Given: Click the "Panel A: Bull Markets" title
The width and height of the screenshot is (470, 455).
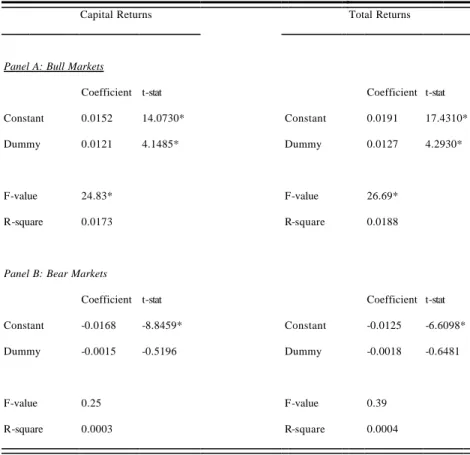Looking at the screenshot, I should point(54,66).
